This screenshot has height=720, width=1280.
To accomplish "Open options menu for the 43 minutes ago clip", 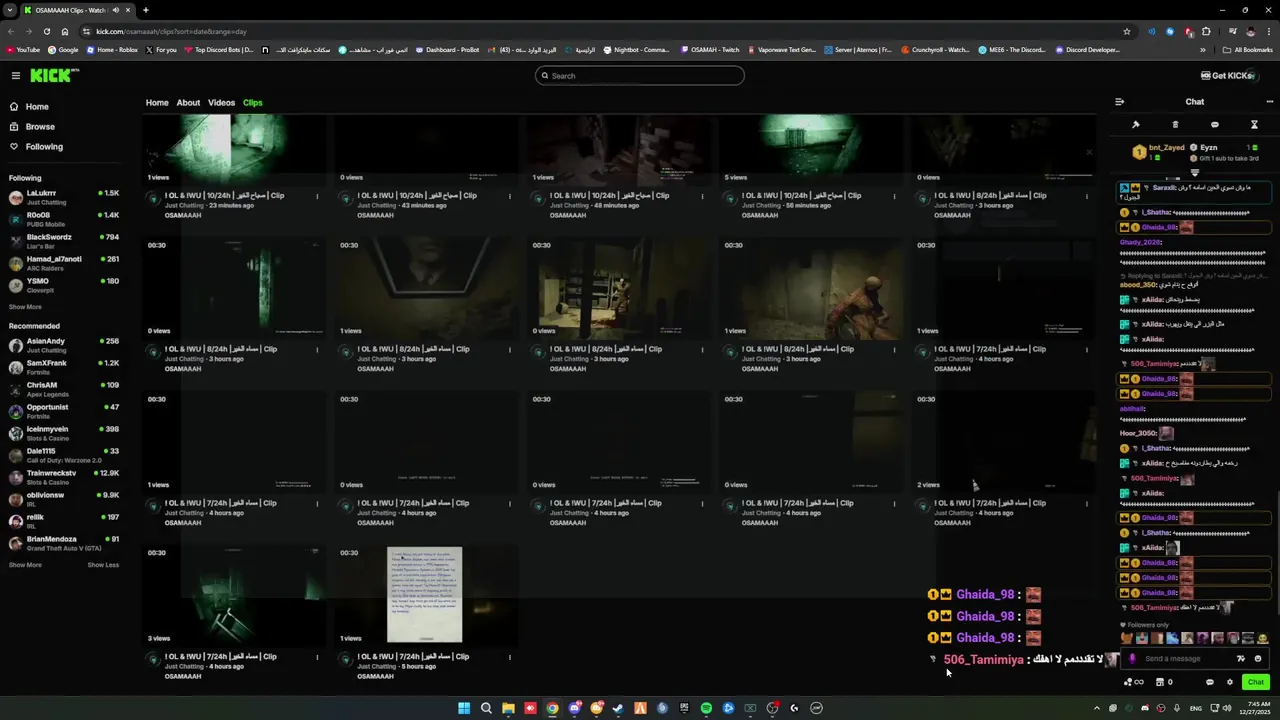I will pos(510,196).
